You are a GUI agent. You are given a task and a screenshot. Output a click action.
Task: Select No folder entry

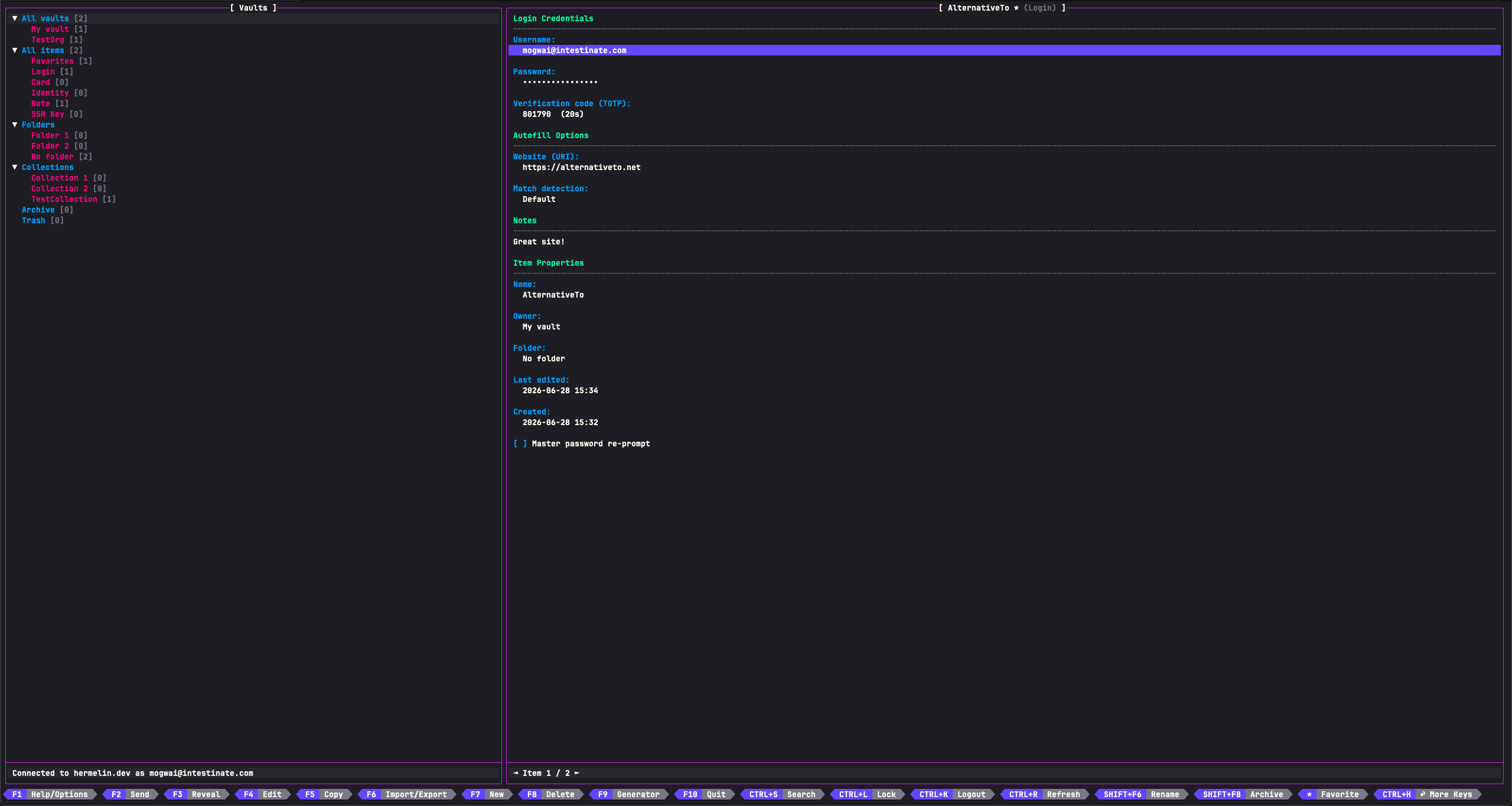[53, 156]
